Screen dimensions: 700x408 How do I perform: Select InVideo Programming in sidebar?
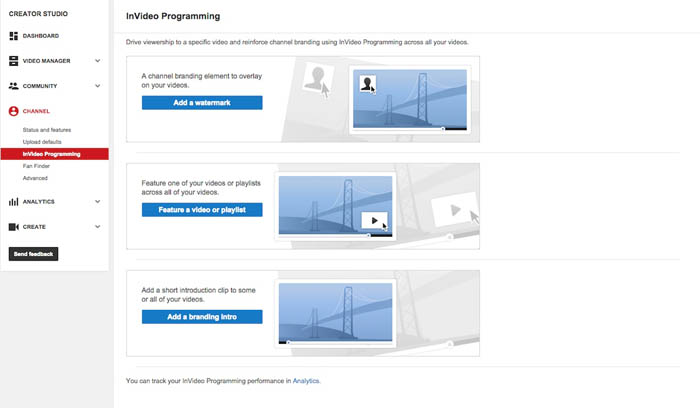[54, 154]
